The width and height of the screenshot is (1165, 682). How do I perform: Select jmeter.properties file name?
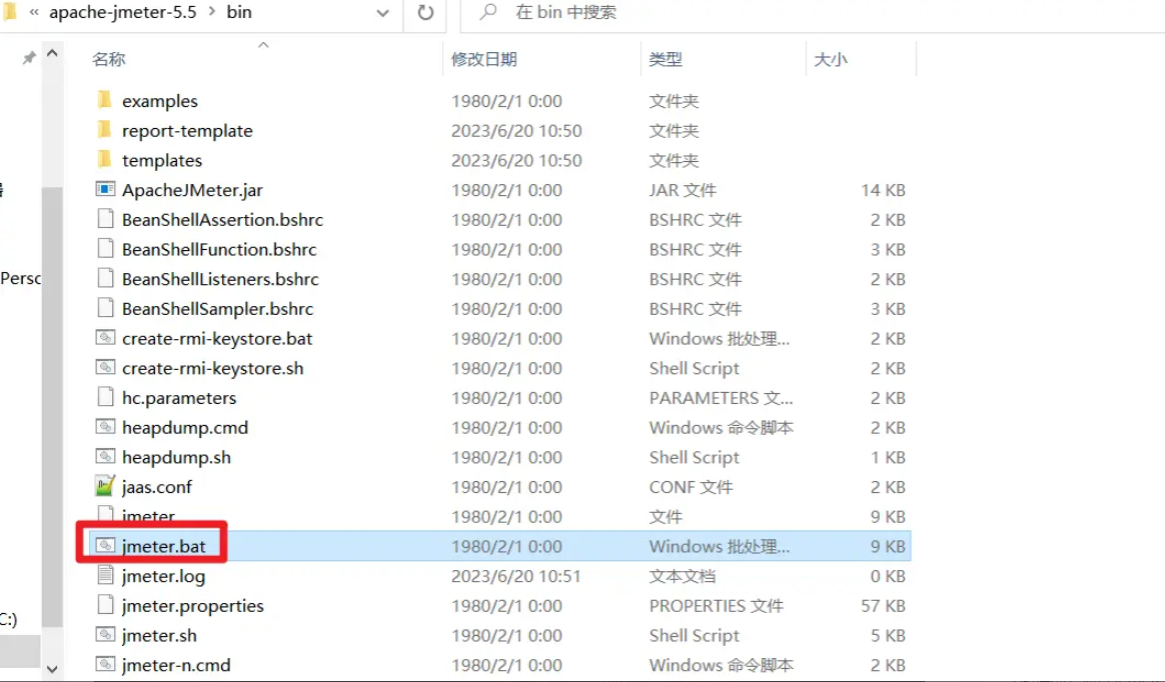pyautogui.click(x=192, y=606)
